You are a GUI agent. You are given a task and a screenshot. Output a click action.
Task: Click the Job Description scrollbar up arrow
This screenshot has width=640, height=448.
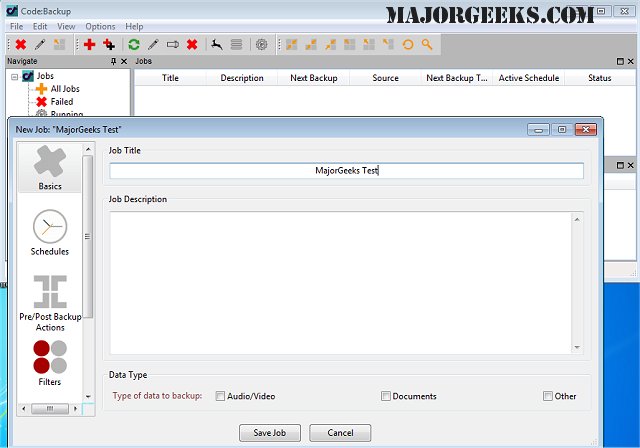click(577, 220)
